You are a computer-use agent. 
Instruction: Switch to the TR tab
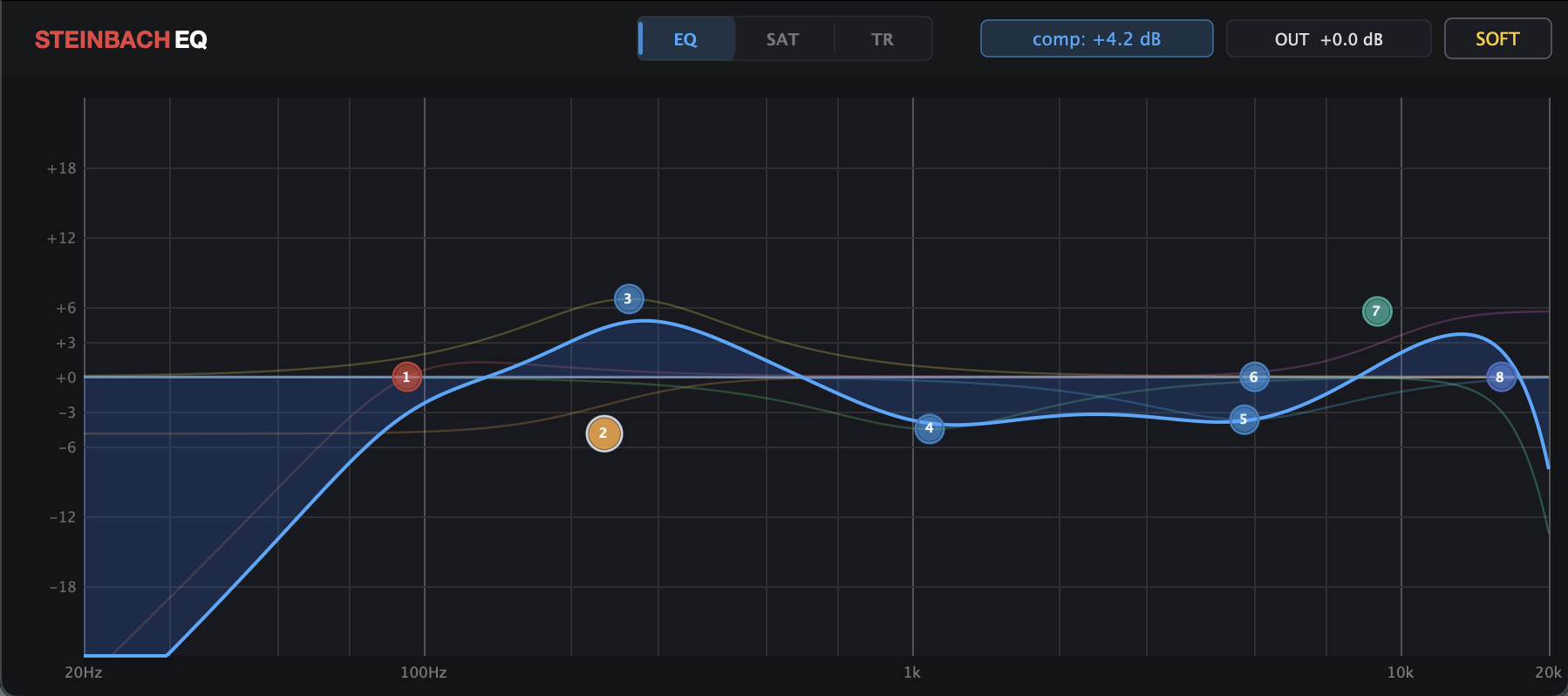[x=883, y=39]
